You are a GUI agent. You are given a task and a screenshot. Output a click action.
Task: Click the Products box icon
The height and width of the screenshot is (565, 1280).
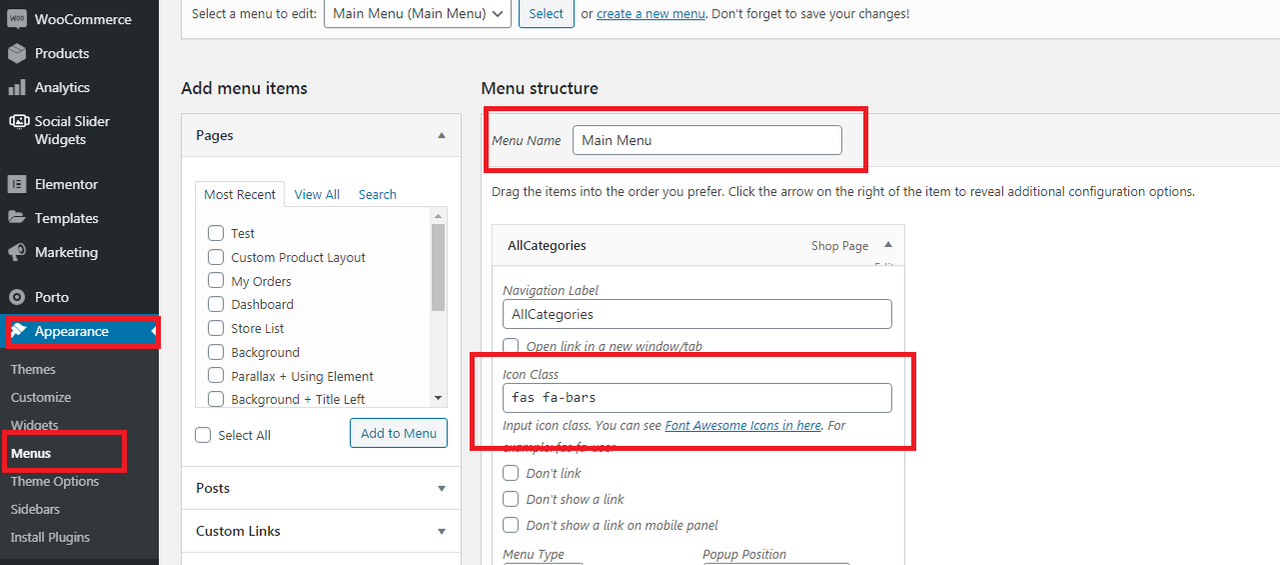coord(17,53)
